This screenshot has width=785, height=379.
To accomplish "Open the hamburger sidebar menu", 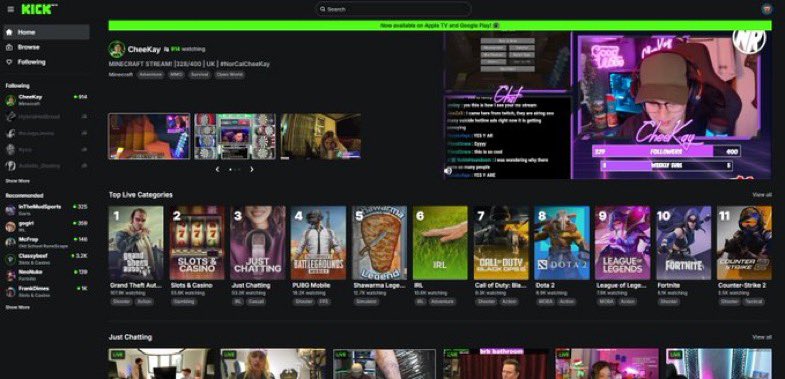I will point(11,9).
